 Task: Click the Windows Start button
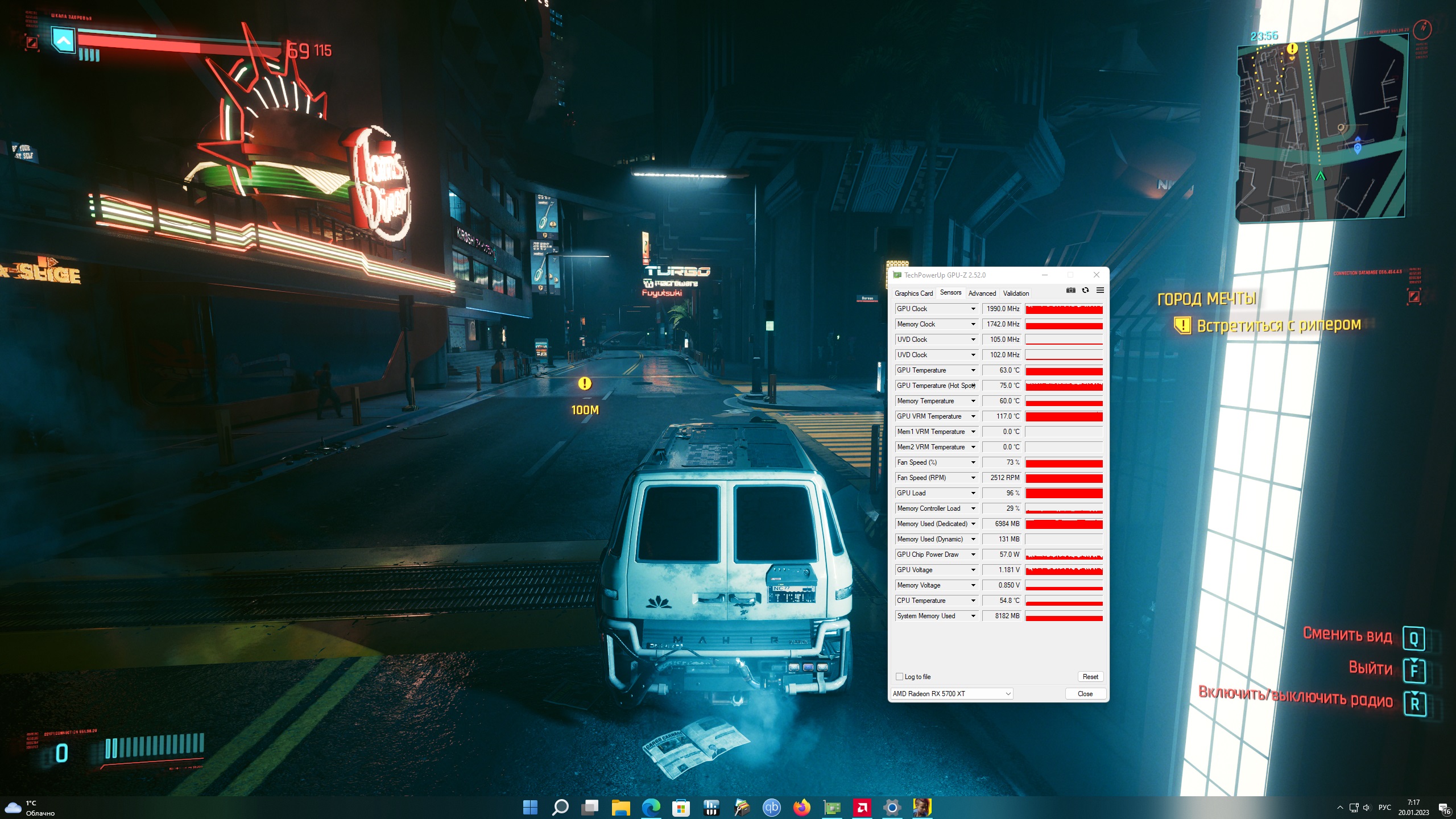point(530,807)
